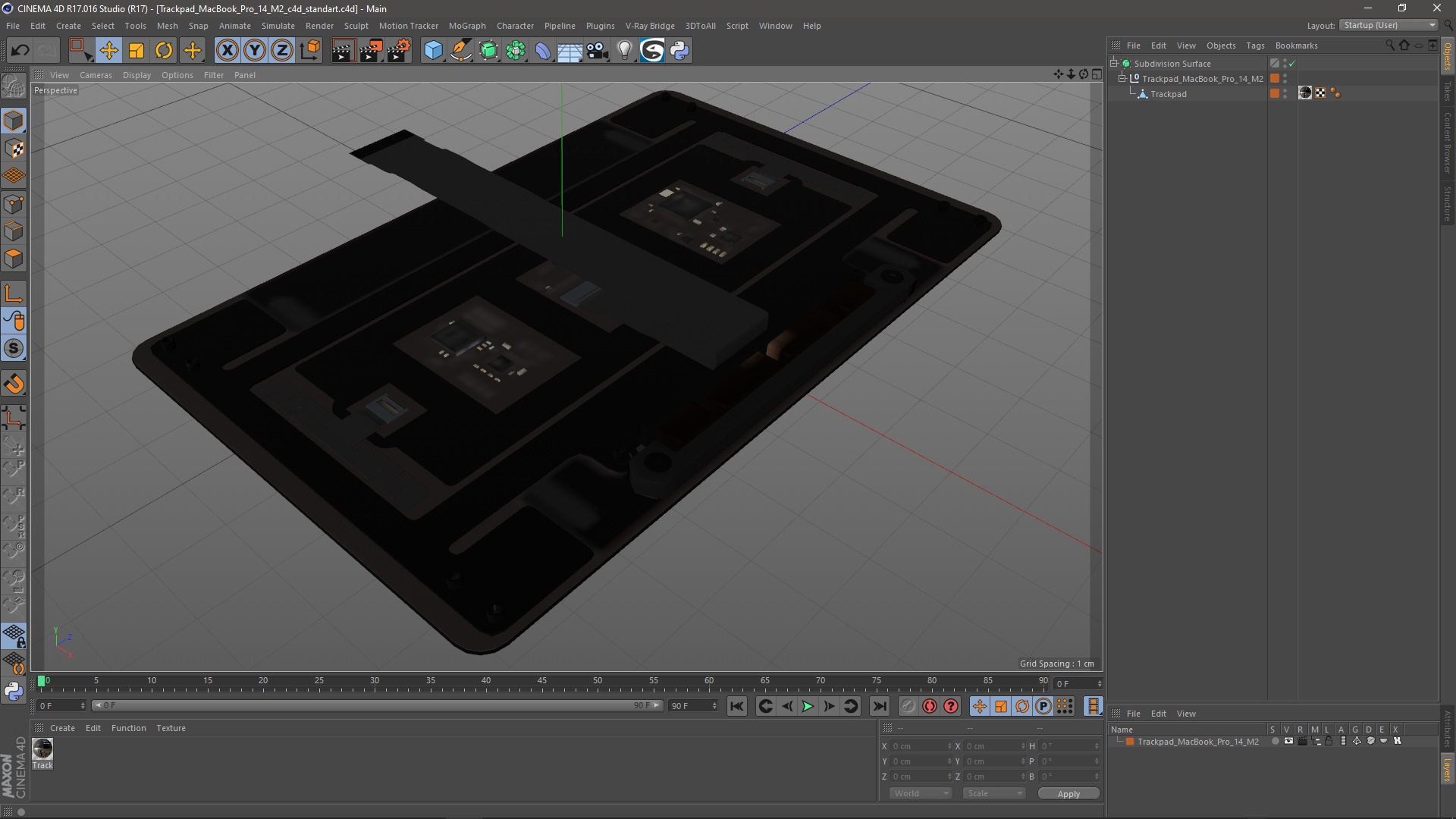The height and width of the screenshot is (819, 1456).
Task: Open viewport Cameras menu
Action: tap(96, 75)
